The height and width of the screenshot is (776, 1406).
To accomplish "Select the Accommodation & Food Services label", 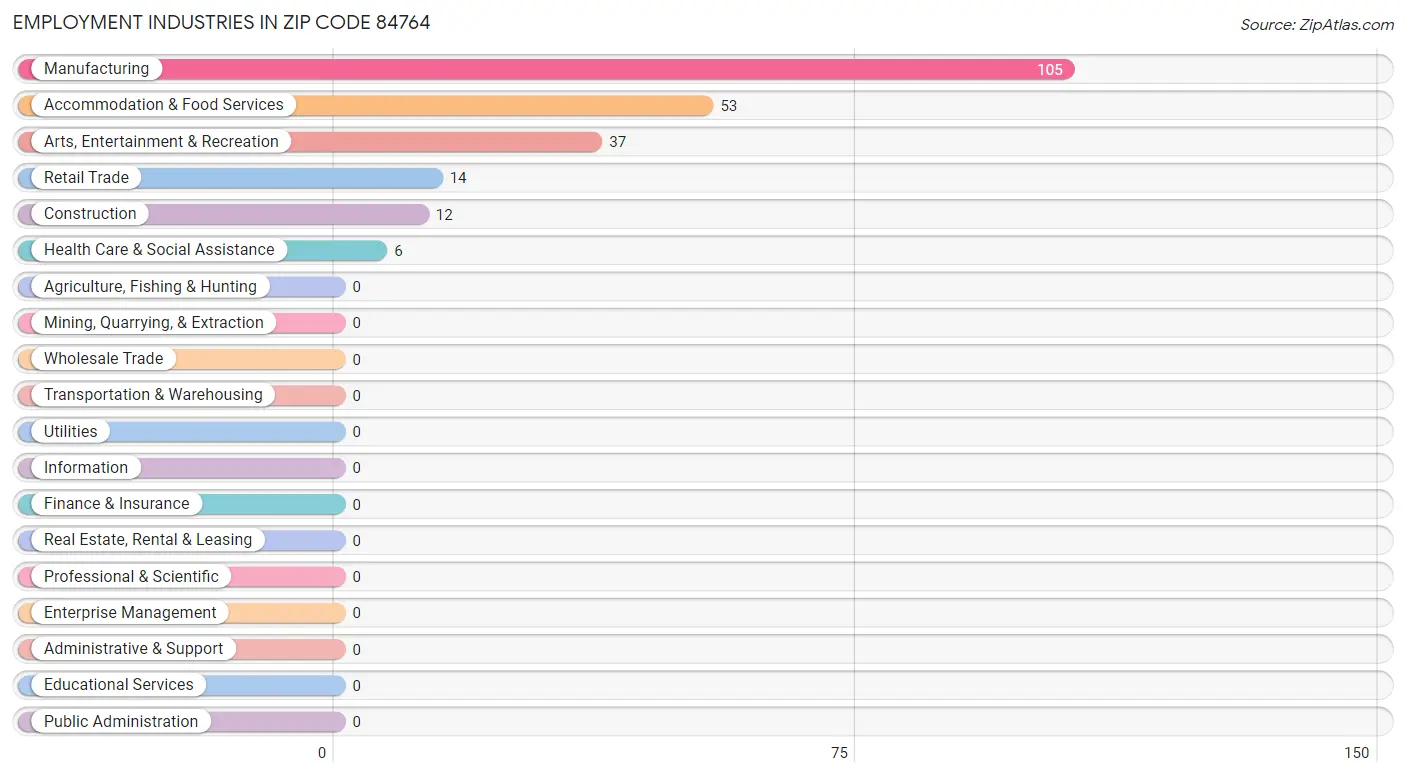I will (164, 105).
